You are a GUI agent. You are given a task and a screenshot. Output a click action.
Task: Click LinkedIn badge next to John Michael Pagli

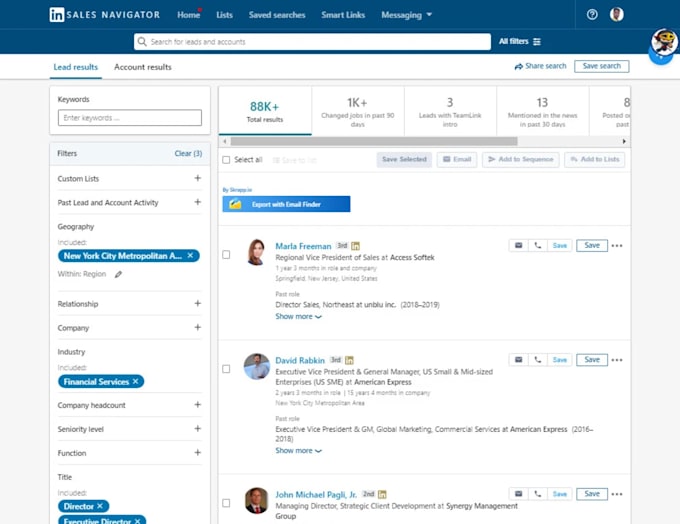382,494
